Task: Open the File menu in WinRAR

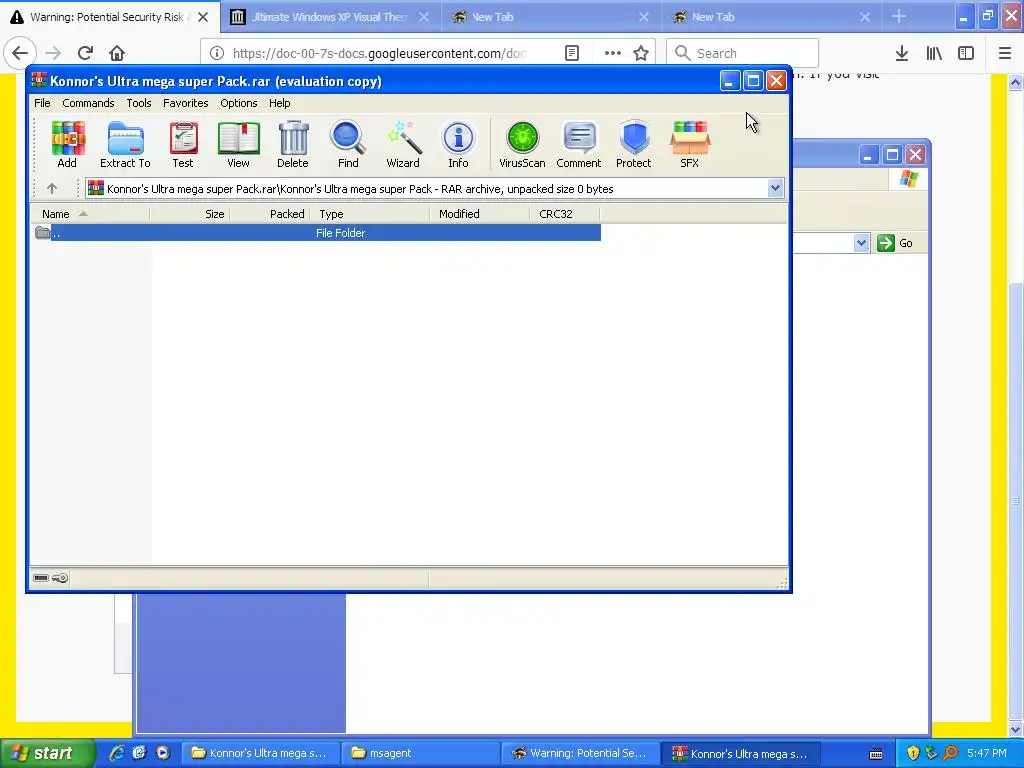Action: 42,103
